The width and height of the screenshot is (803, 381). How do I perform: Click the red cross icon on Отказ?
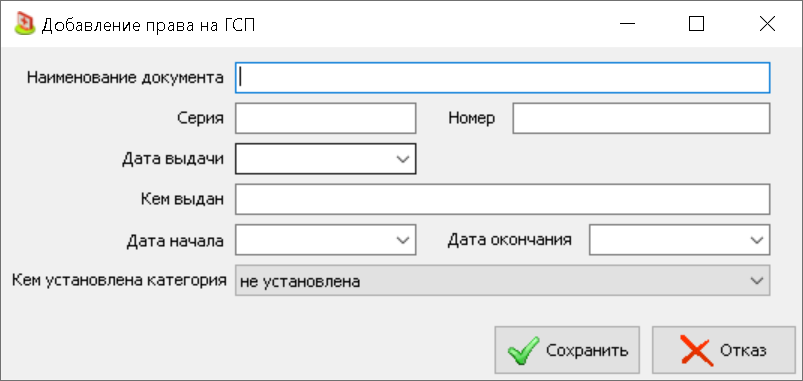click(x=696, y=351)
